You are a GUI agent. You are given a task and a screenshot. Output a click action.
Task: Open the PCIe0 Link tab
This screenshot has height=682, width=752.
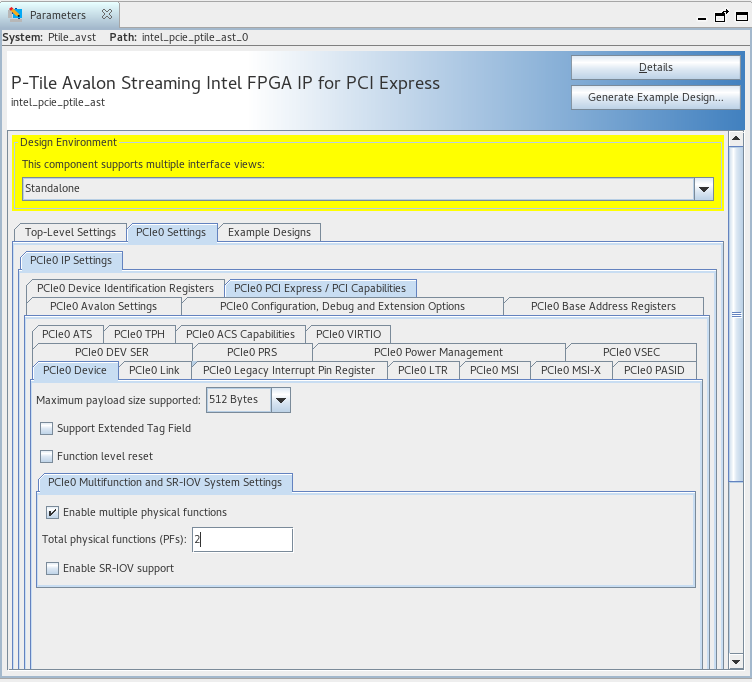coord(154,371)
